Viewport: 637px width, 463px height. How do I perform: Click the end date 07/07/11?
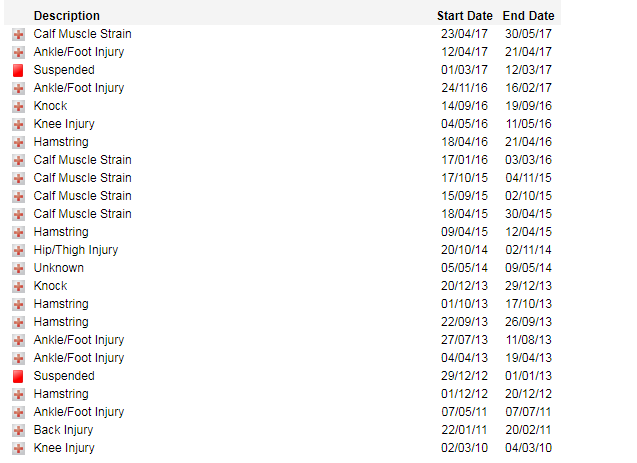point(528,412)
